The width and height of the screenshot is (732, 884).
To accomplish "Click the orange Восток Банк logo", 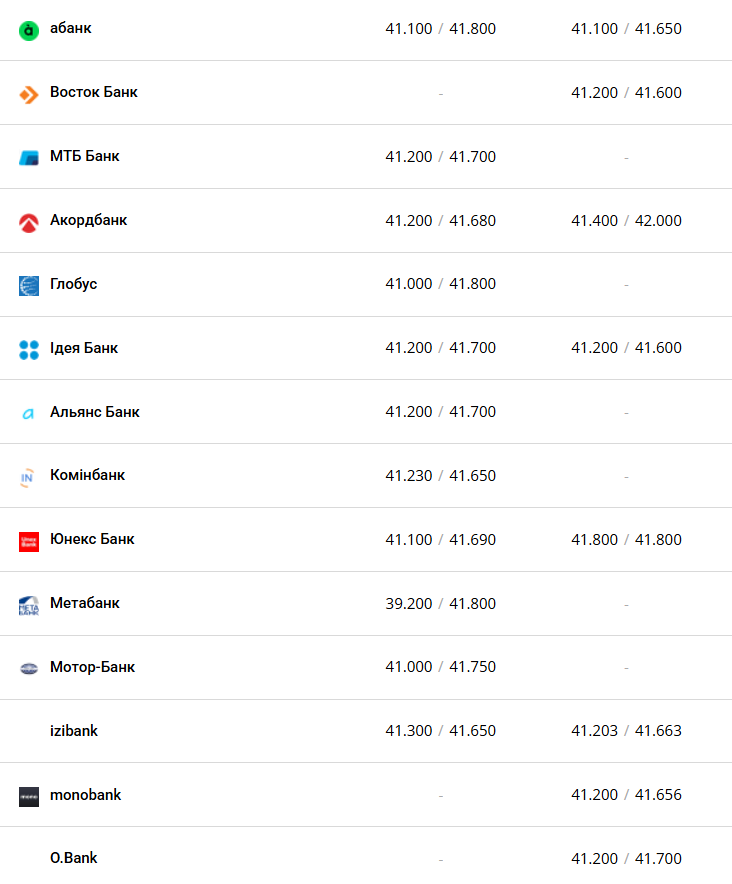I will click(x=29, y=95).
